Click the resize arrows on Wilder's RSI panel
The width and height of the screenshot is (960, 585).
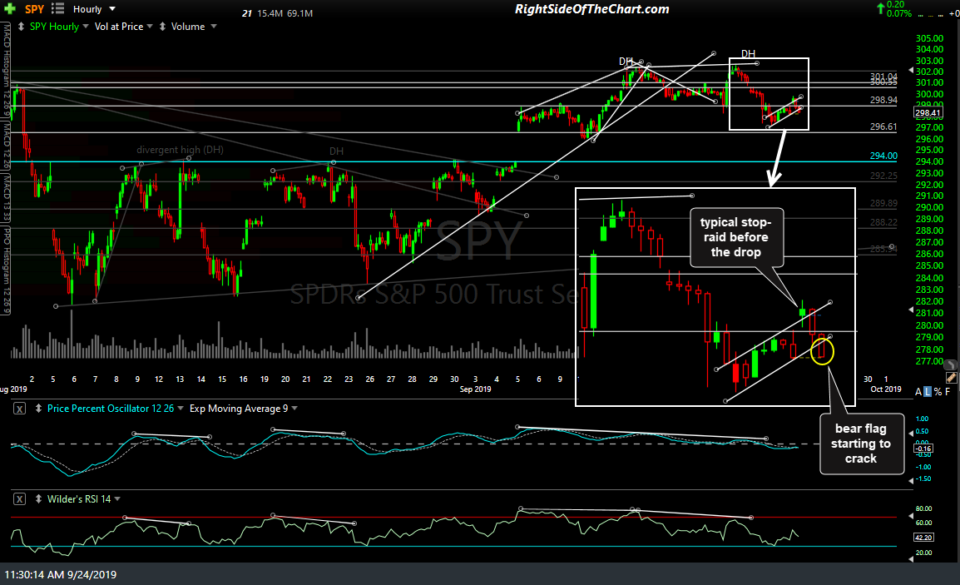pyautogui.click(x=38, y=498)
